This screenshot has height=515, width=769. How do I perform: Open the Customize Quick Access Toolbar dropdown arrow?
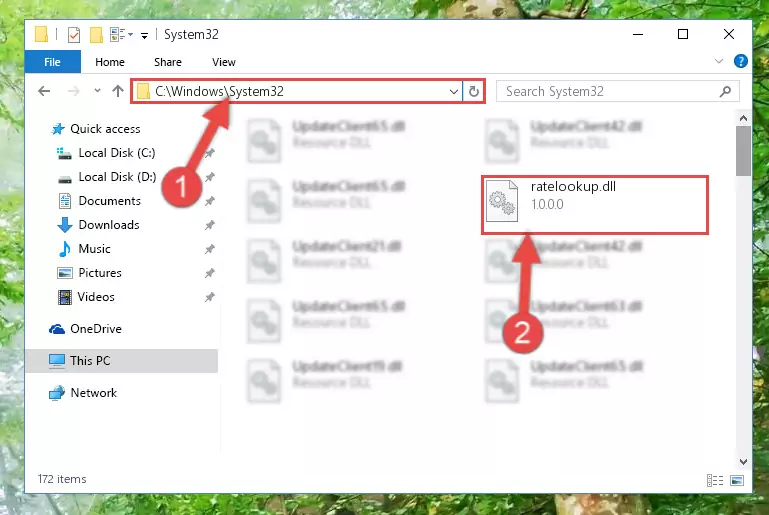click(x=144, y=35)
